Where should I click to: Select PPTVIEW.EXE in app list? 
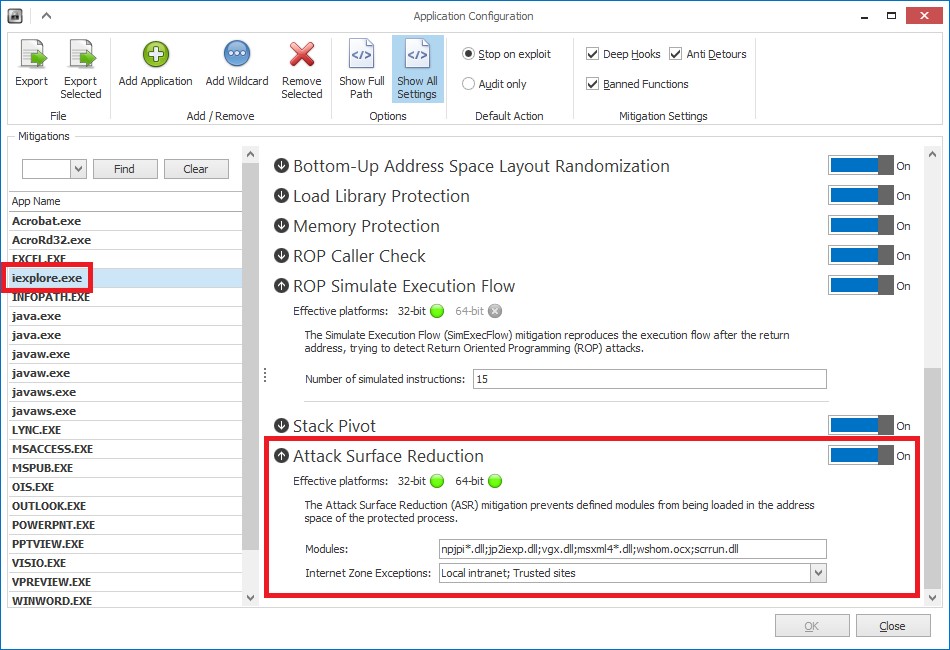pyautogui.click(x=125, y=544)
